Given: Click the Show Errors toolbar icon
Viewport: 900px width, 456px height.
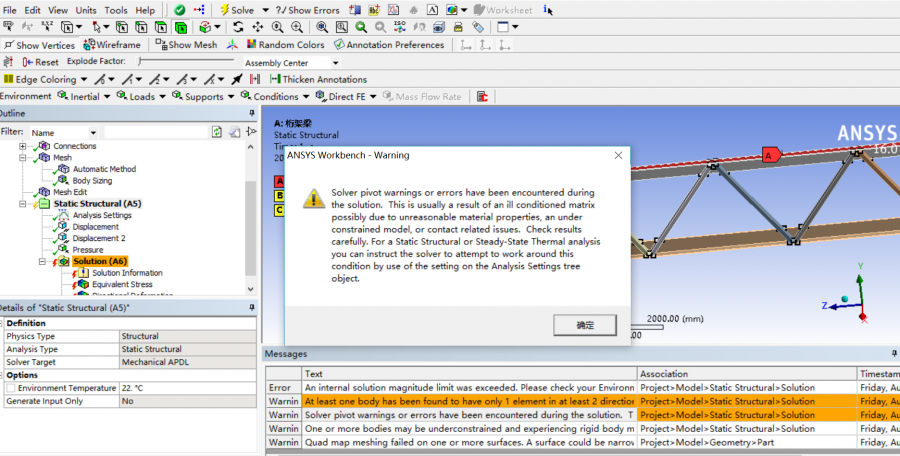Looking at the screenshot, I should pyautogui.click(x=279, y=10).
